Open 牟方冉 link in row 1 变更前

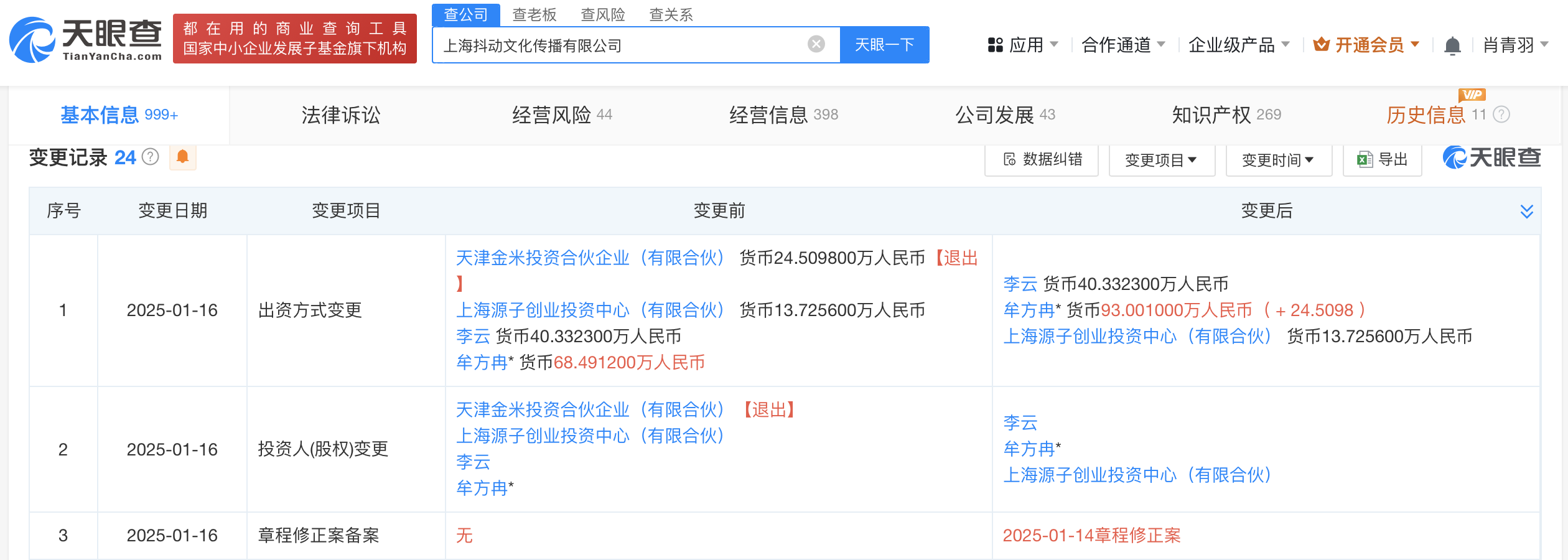click(482, 363)
